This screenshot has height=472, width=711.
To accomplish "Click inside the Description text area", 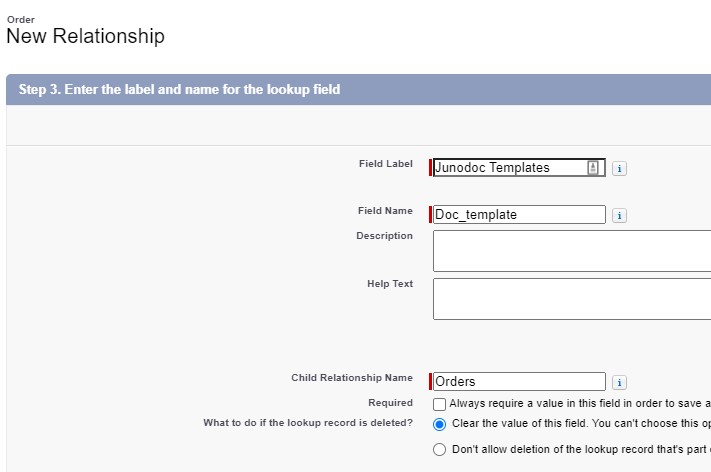I will tap(572, 251).
